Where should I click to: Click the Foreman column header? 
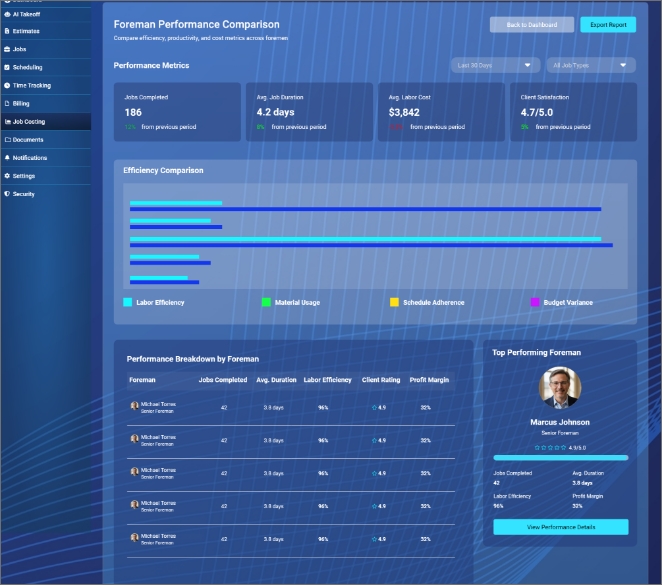pyautogui.click(x=142, y=380)
